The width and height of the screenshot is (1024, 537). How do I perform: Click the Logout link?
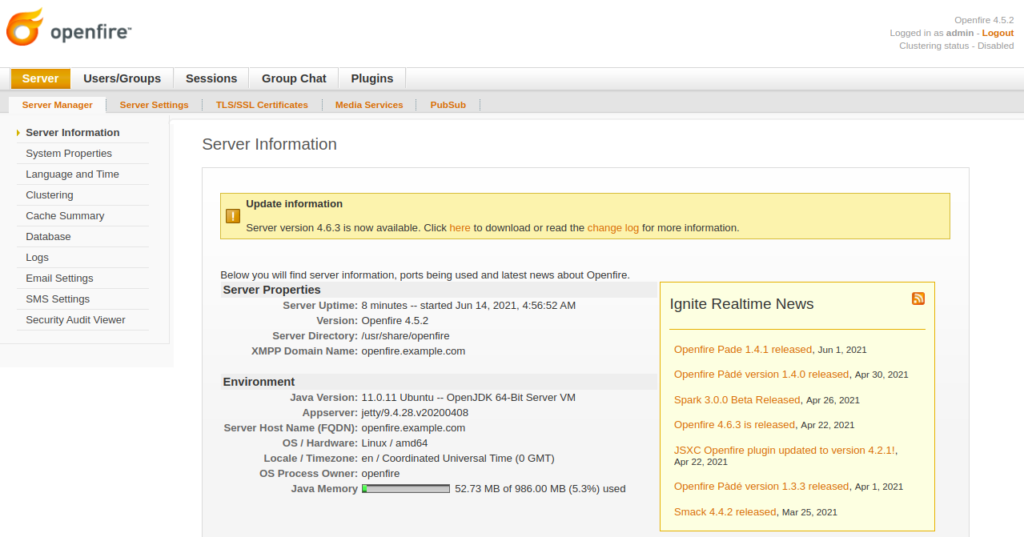click(998, 33)
